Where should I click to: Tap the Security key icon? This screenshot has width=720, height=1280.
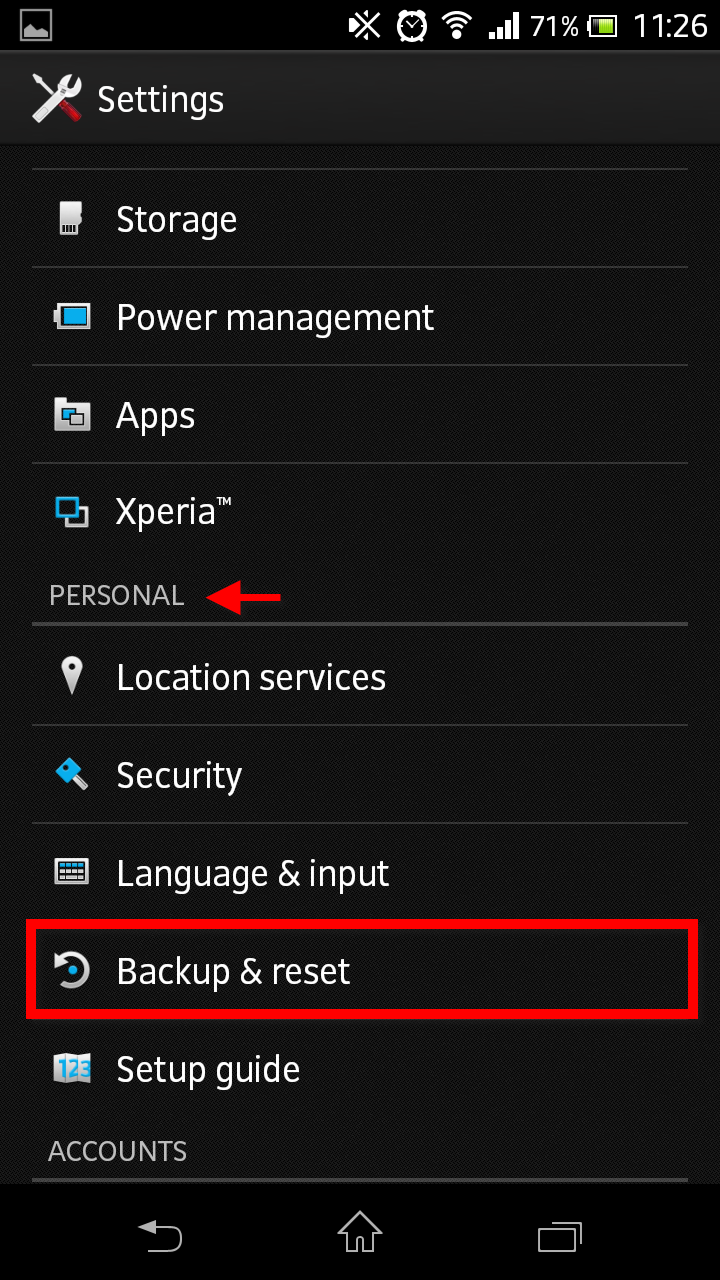(x=70, y=774)
